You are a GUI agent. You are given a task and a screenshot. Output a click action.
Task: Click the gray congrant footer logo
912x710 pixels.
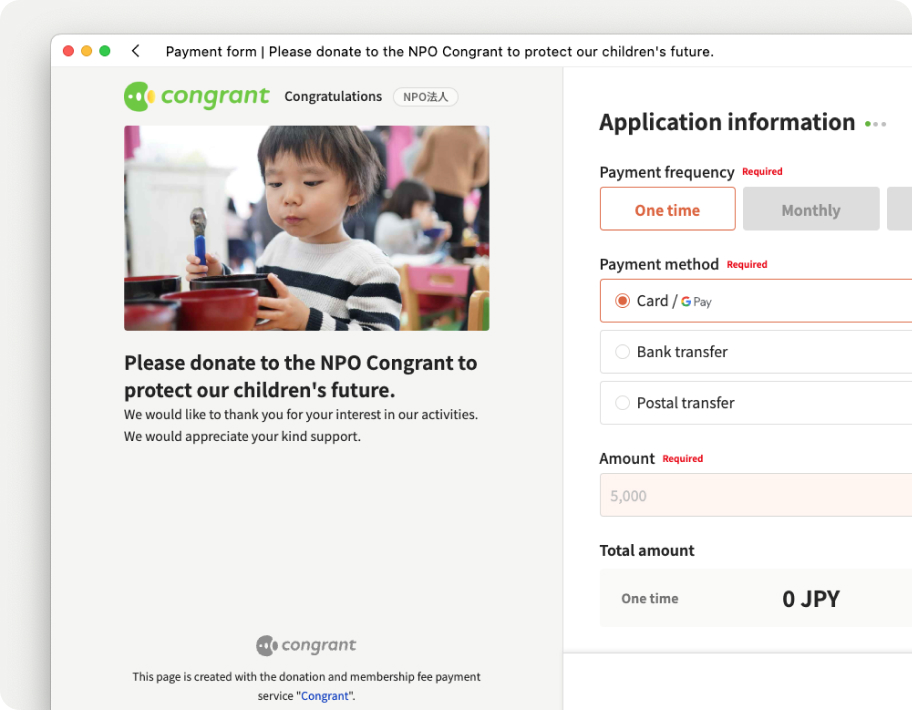pyautogui.click(x=306, y=645)
